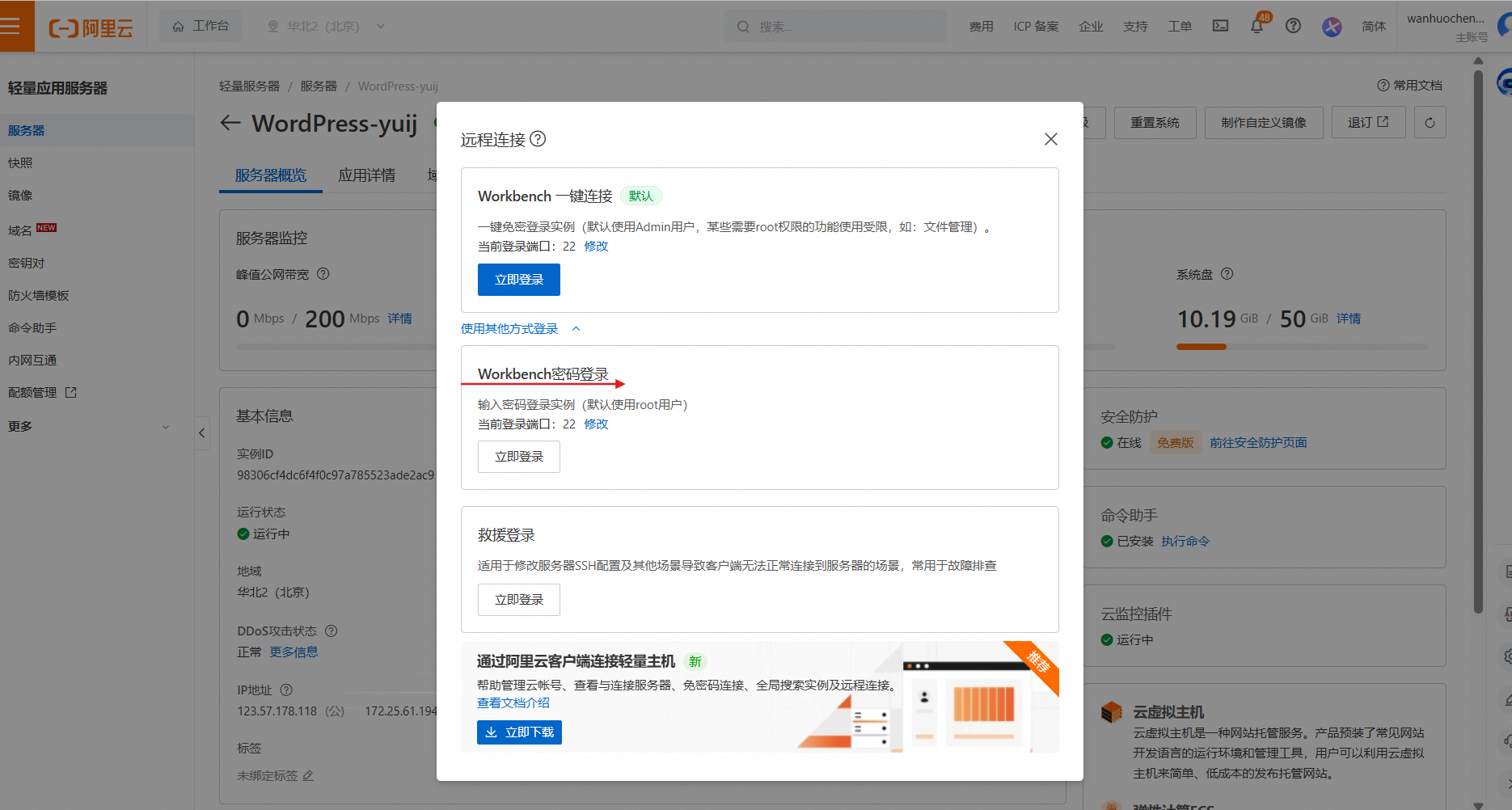Open 查看文档介绍 link
Viewport: 1512px width, 810px height.
pos(513,703)
